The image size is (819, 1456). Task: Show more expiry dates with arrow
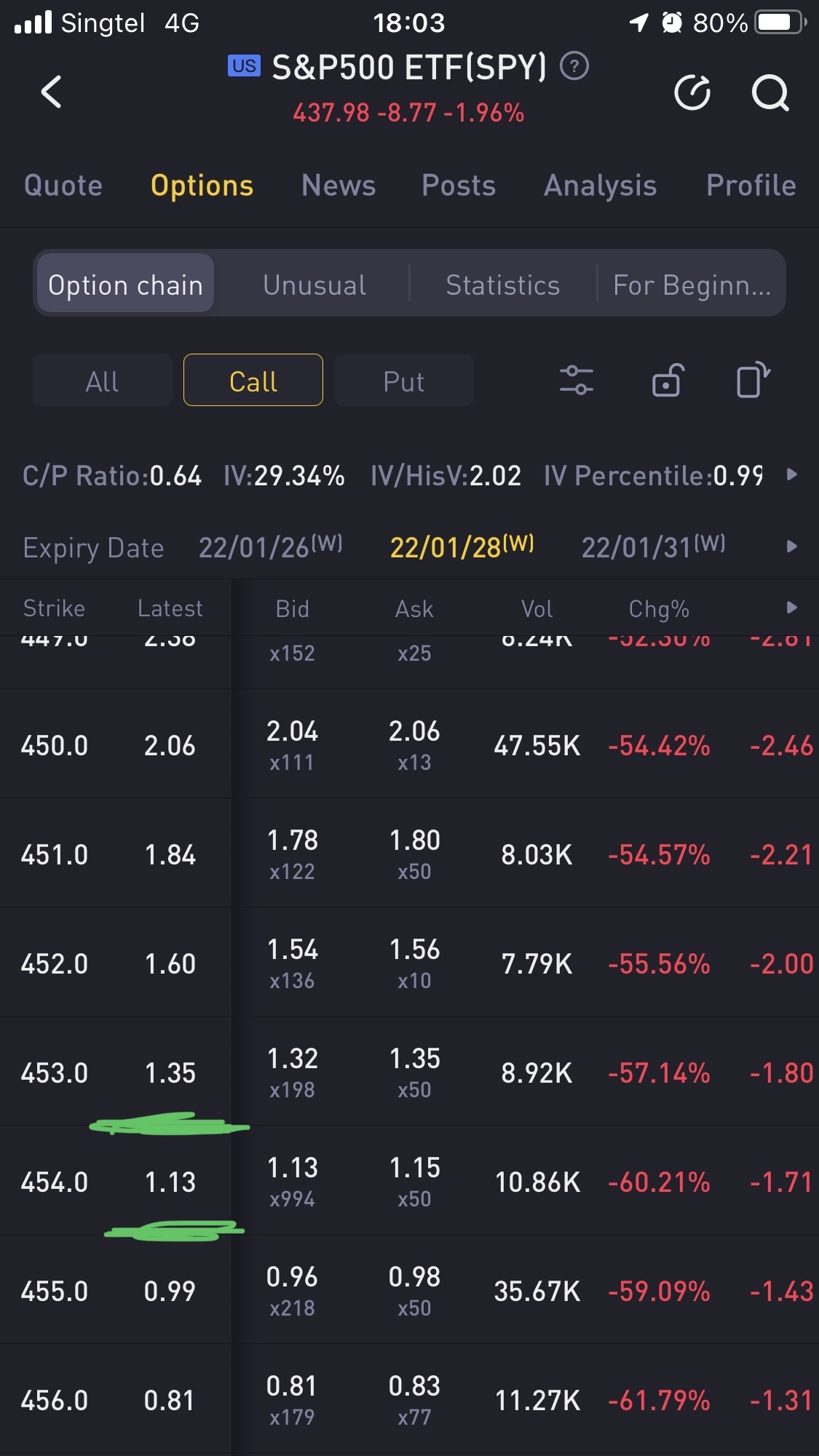792,546
